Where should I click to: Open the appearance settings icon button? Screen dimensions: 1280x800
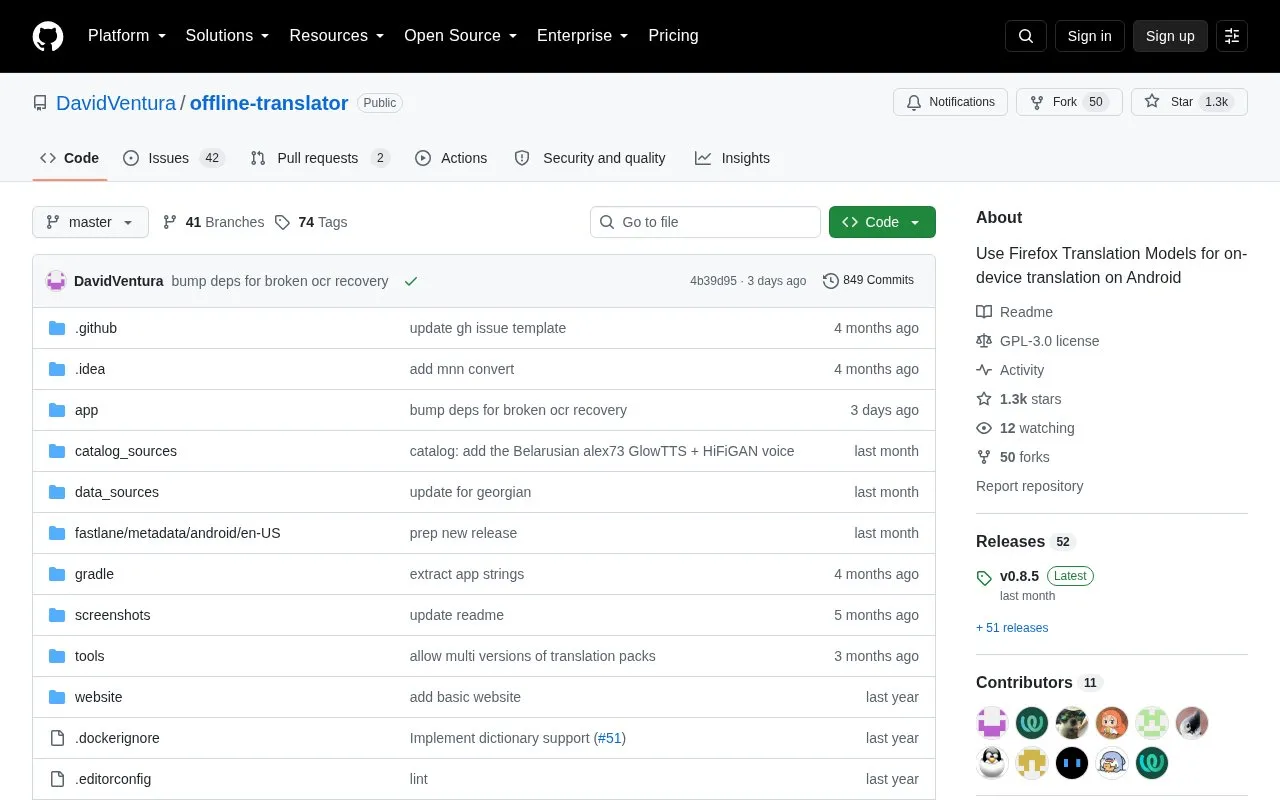(1232, 36)
